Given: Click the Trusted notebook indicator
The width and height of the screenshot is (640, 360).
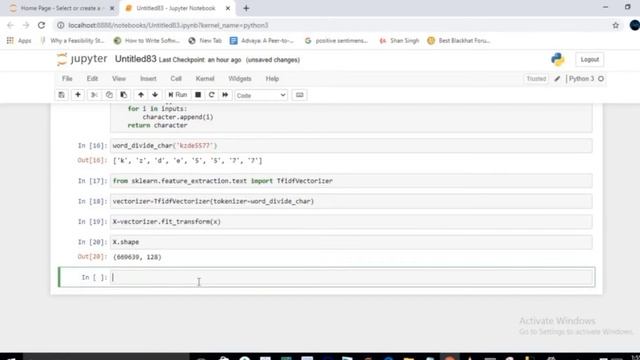Looking at the screenshot, I should tap(536, 79).
